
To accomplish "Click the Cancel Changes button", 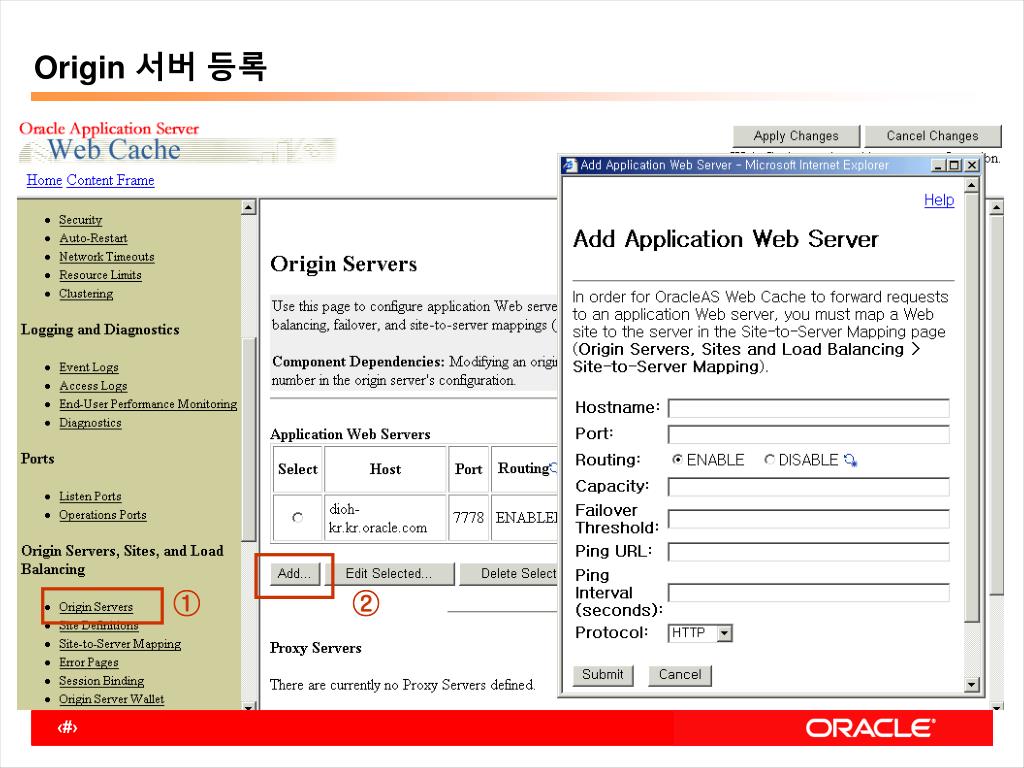I will tap(933, 136).
